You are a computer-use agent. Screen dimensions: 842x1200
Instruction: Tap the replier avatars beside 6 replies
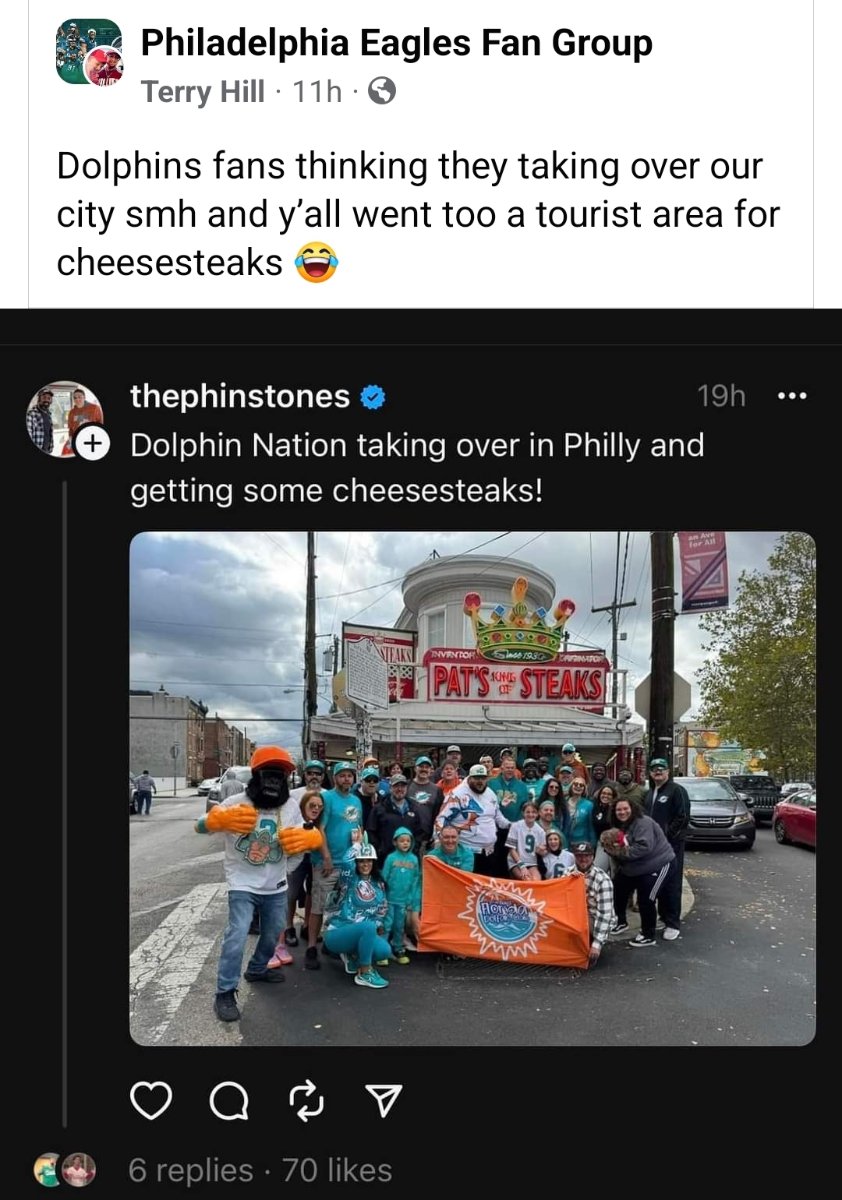(65, 1169)
